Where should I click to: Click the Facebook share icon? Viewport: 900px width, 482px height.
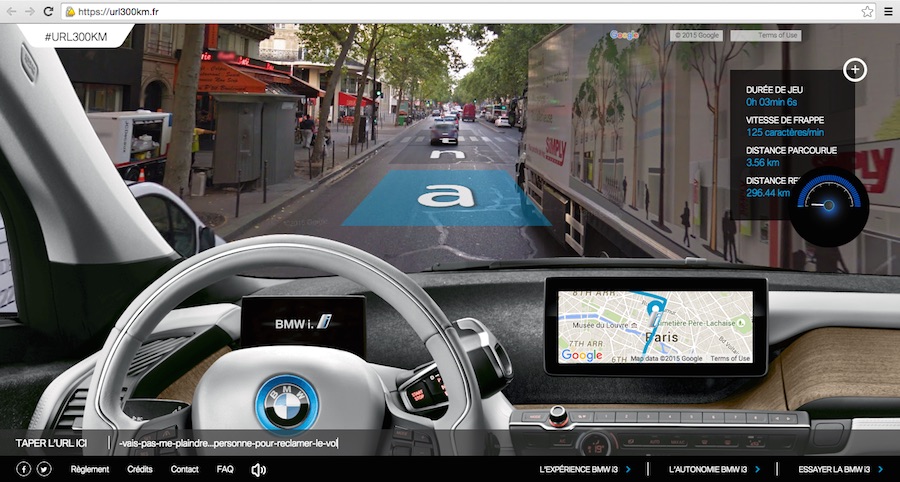pyautogui.click(x=24, y=469)
